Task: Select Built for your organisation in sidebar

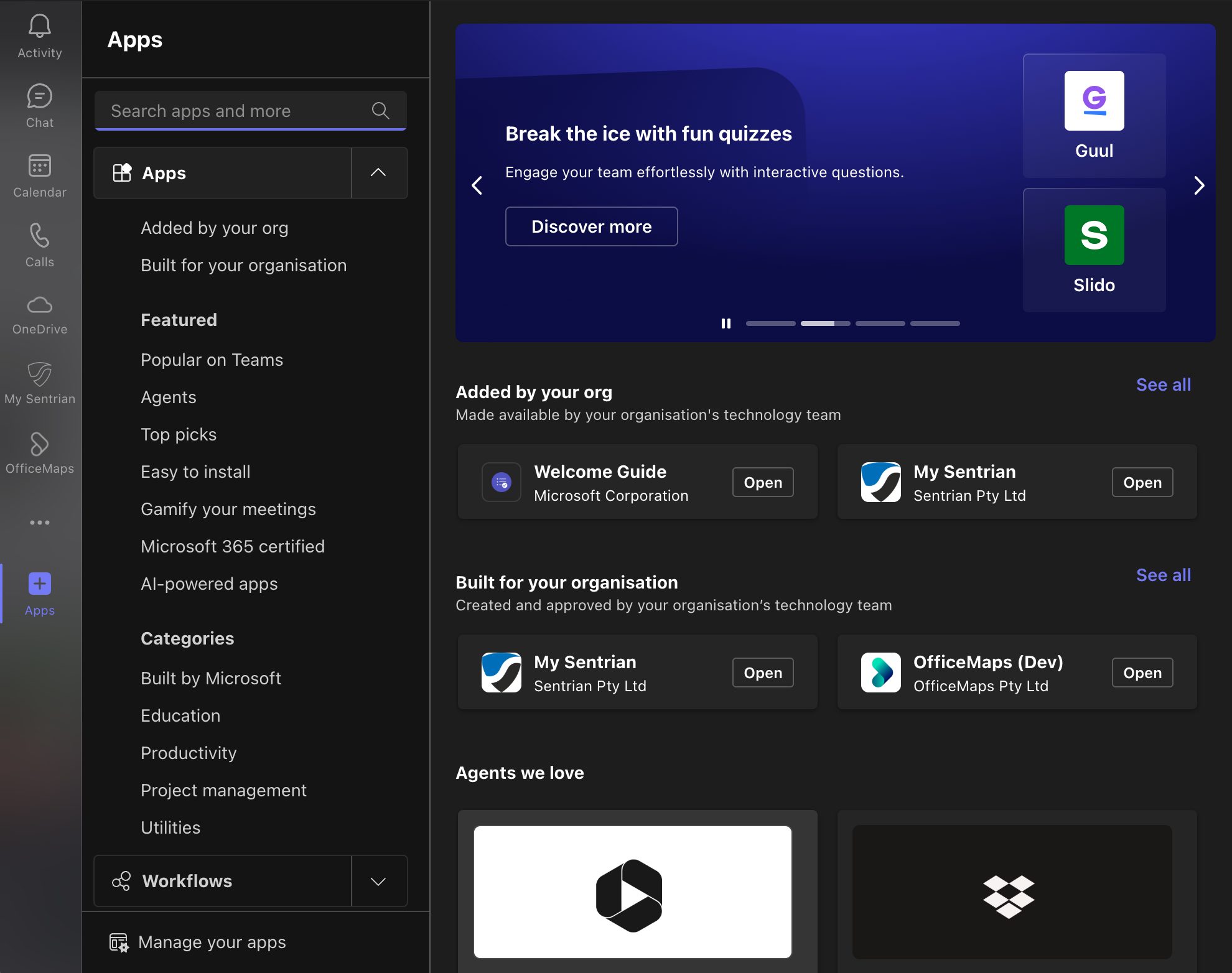Action: [x=244, y=266]
